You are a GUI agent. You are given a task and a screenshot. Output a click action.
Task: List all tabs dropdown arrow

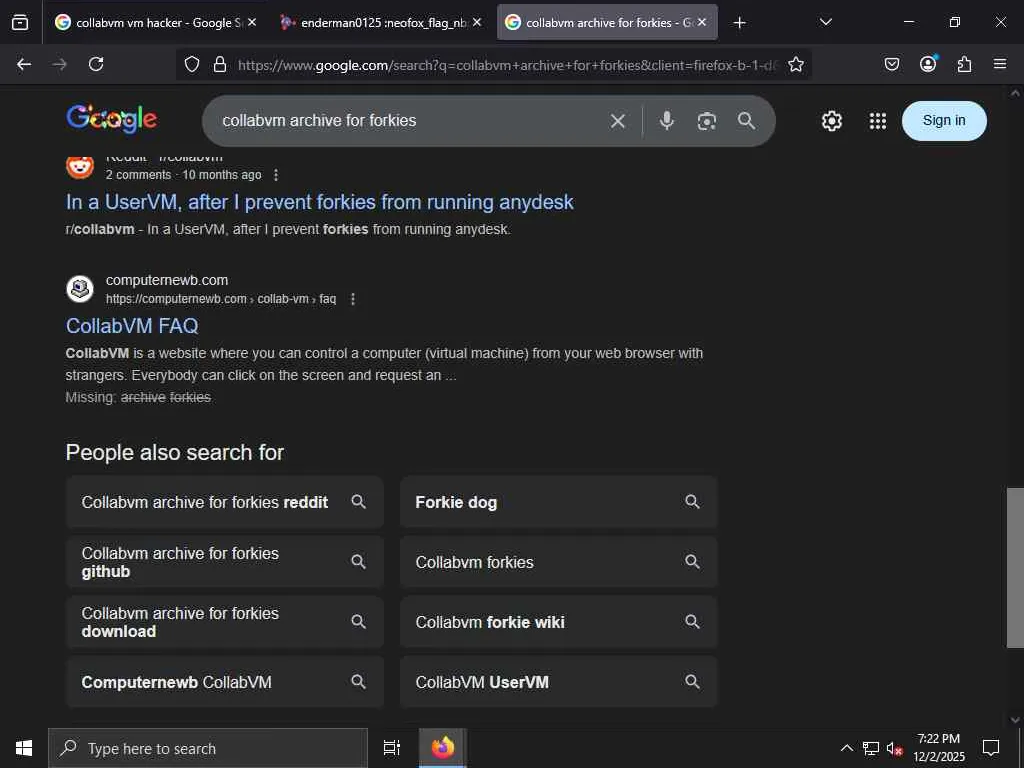[825, 22]
